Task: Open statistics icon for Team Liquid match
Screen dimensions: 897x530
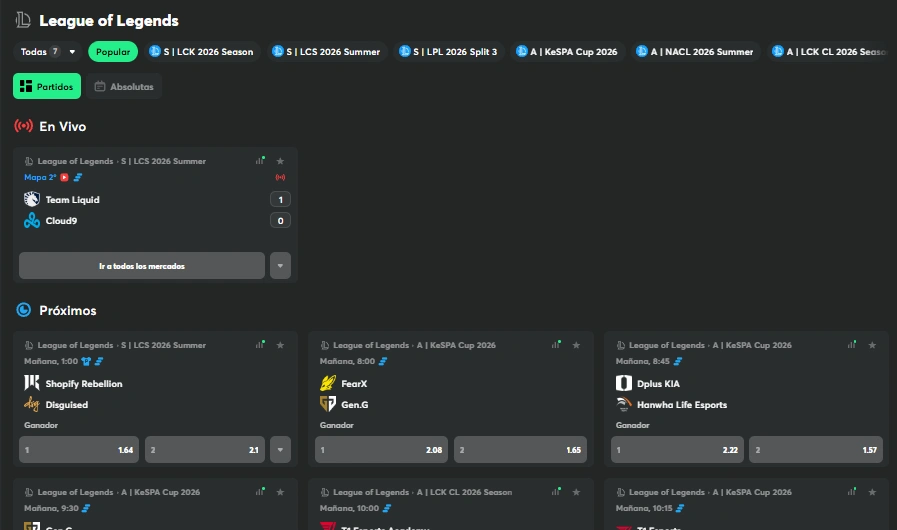Action: [x=260, y=161]
